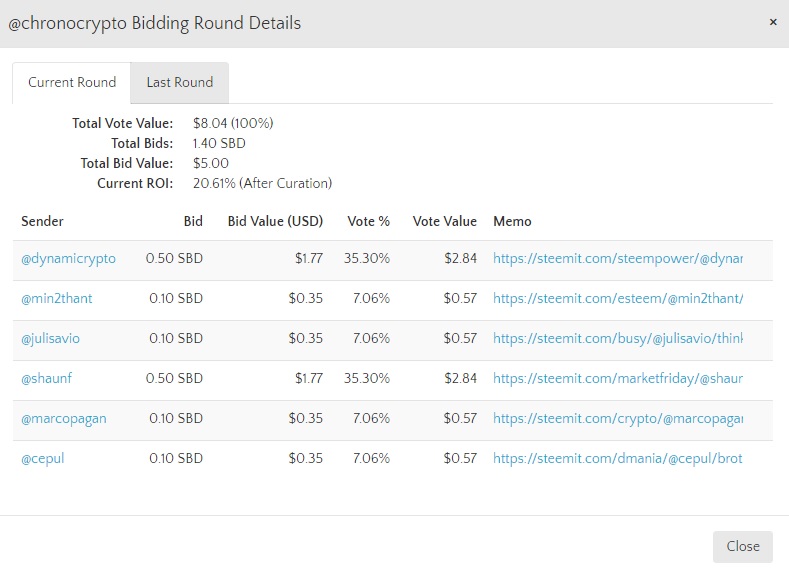Image resolution: width=789 pixels, height=578 pixels.
Task: Open the busy memo link for julisavio
Action: coord(617,339)
